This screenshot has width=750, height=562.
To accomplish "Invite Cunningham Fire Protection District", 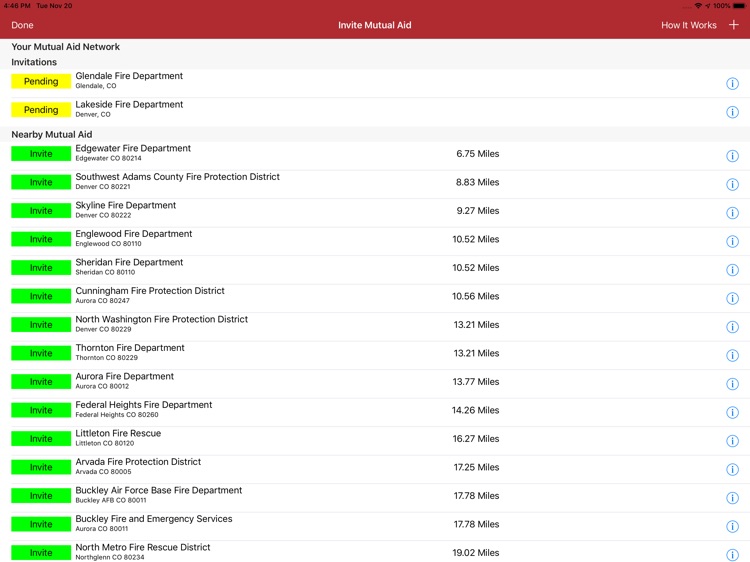I will tap(41, 297).
